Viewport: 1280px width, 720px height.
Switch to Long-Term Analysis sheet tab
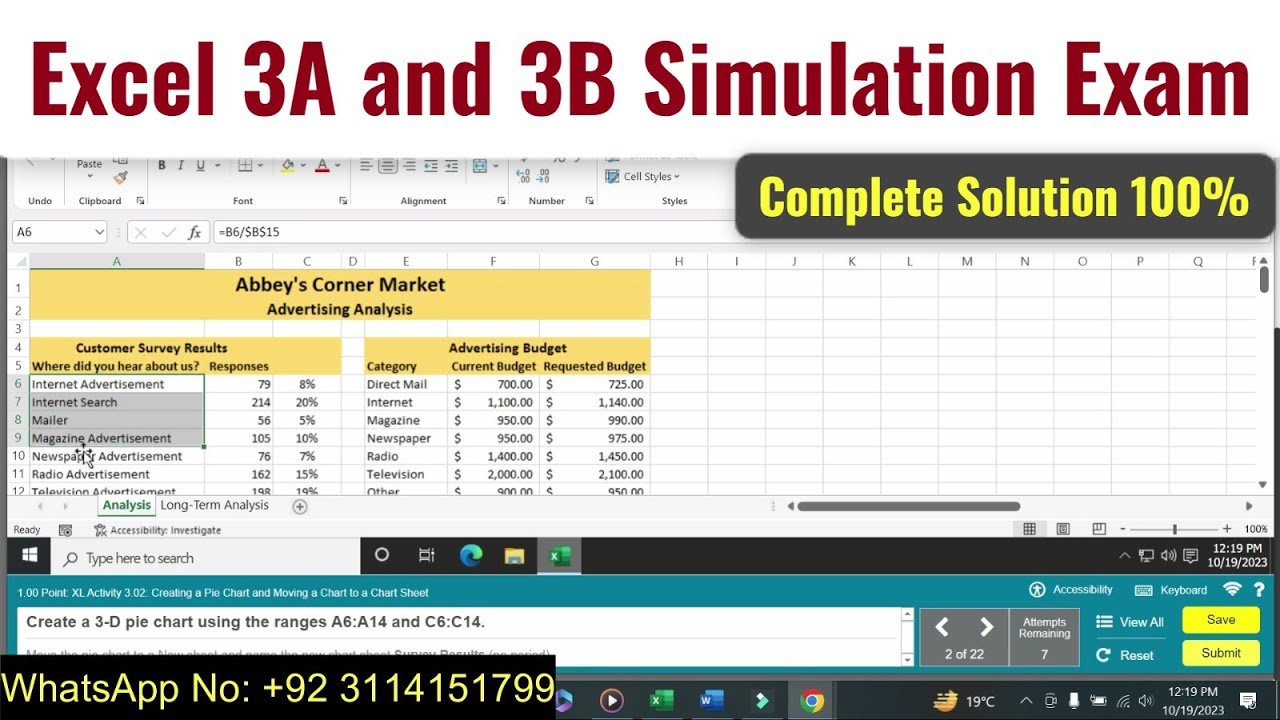coord(214,506)
